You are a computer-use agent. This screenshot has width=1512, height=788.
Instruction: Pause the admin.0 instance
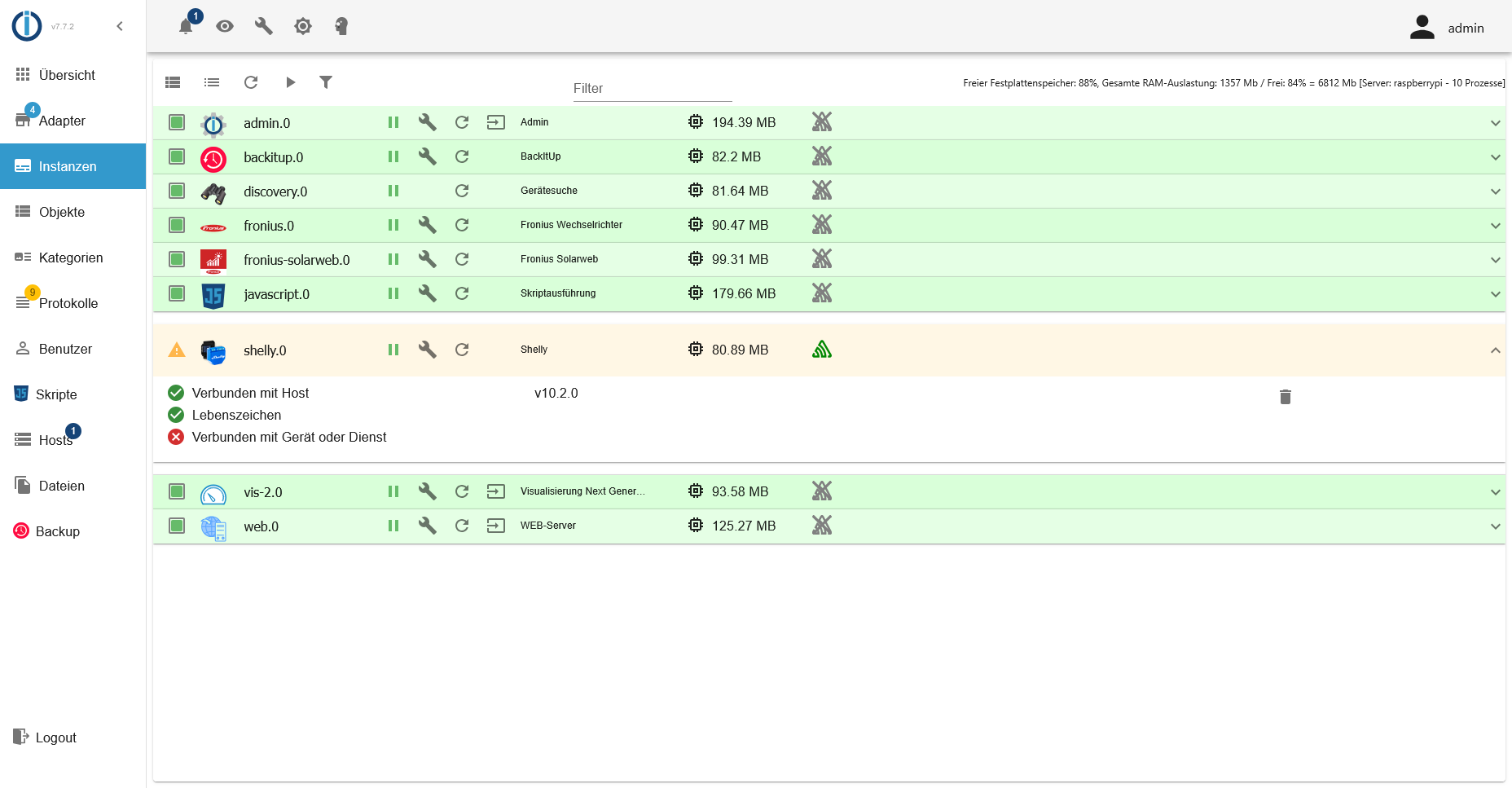pos(393,122)
